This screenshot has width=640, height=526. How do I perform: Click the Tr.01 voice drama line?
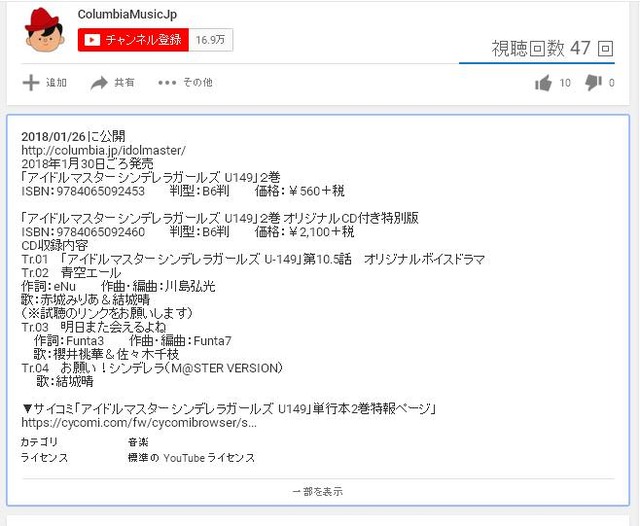(253, 259)
